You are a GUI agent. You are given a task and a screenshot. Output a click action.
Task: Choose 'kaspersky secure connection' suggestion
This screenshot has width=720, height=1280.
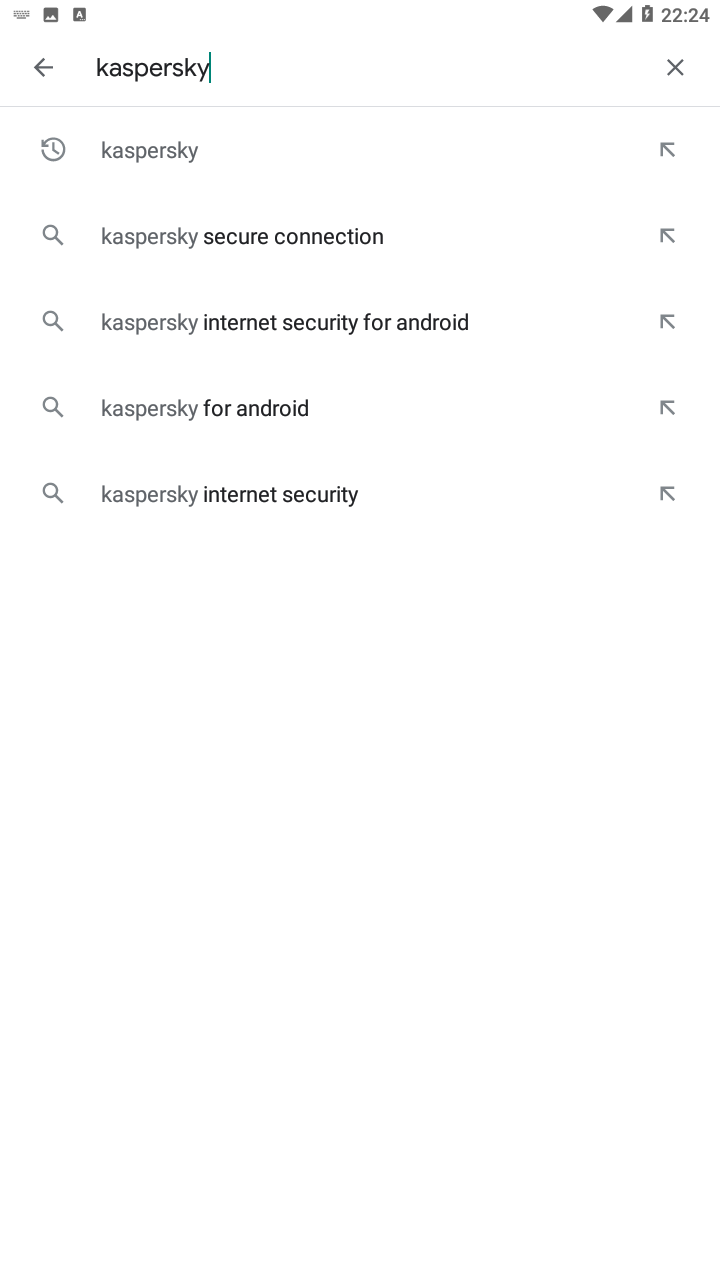242,236
